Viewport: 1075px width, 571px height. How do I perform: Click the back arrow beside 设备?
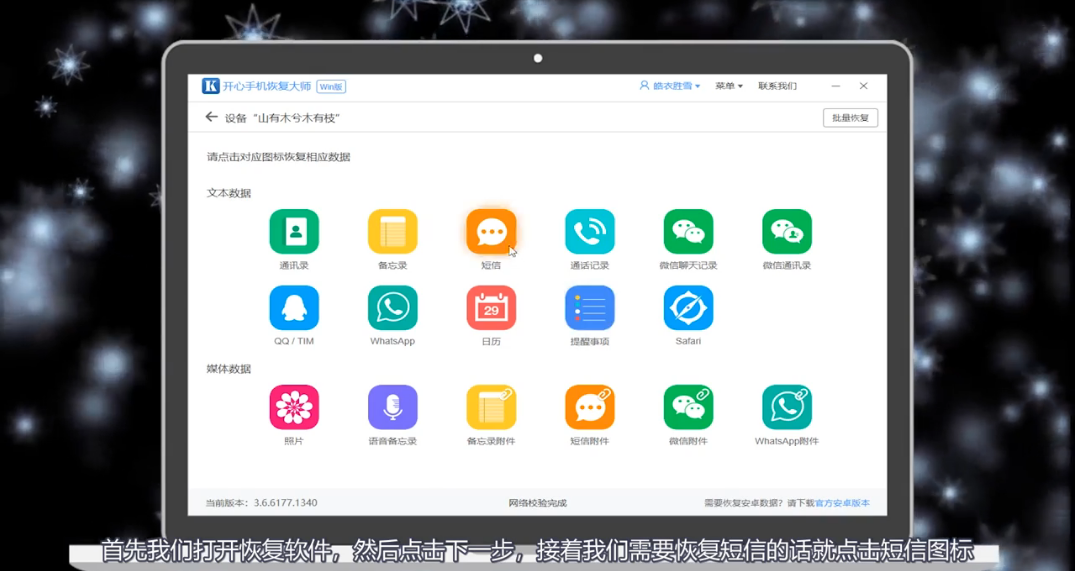click(x=211, y=117)
